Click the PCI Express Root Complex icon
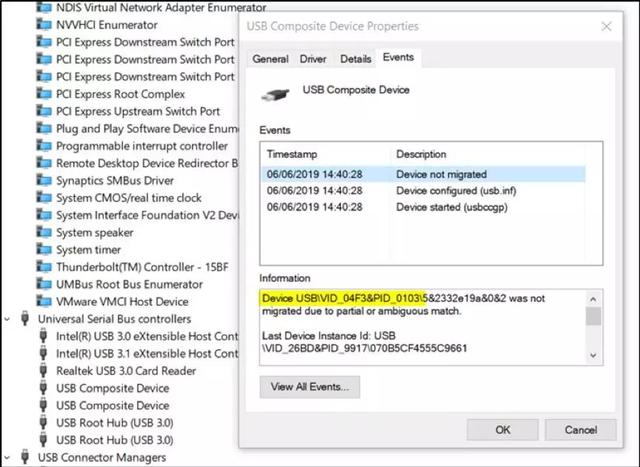 click(44, 94)
